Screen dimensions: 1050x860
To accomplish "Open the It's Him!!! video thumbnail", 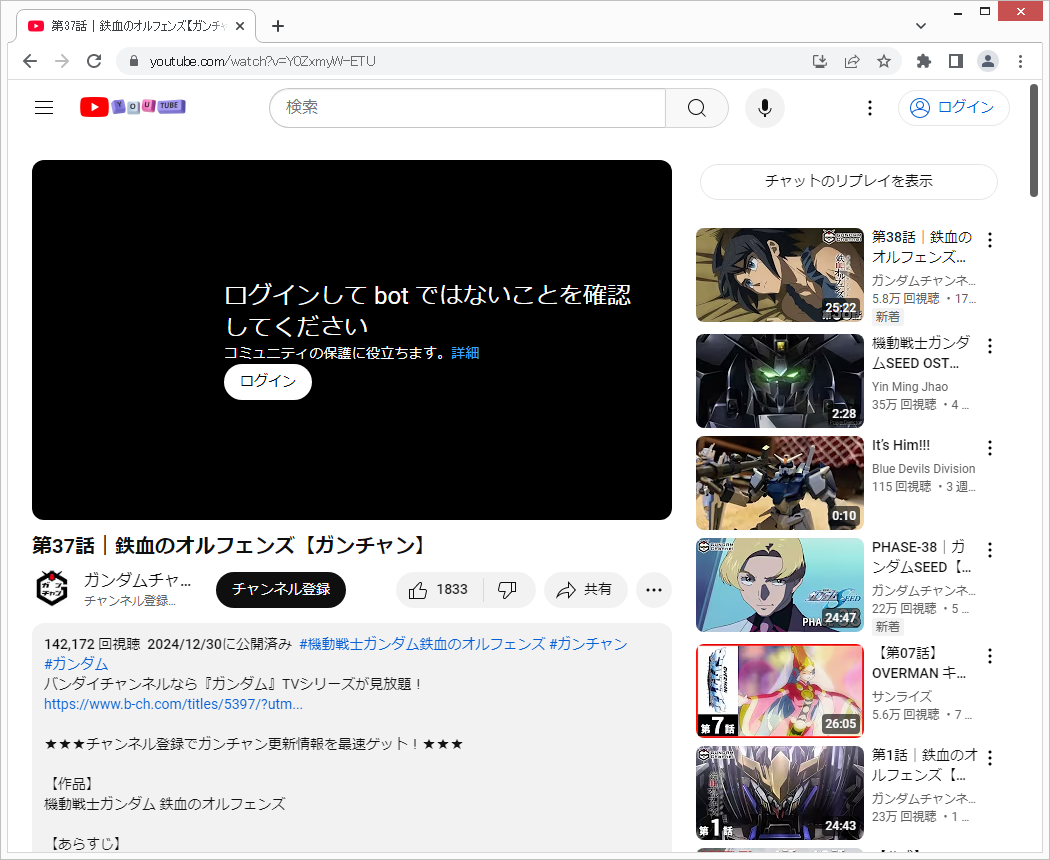I will coord(779,483).
